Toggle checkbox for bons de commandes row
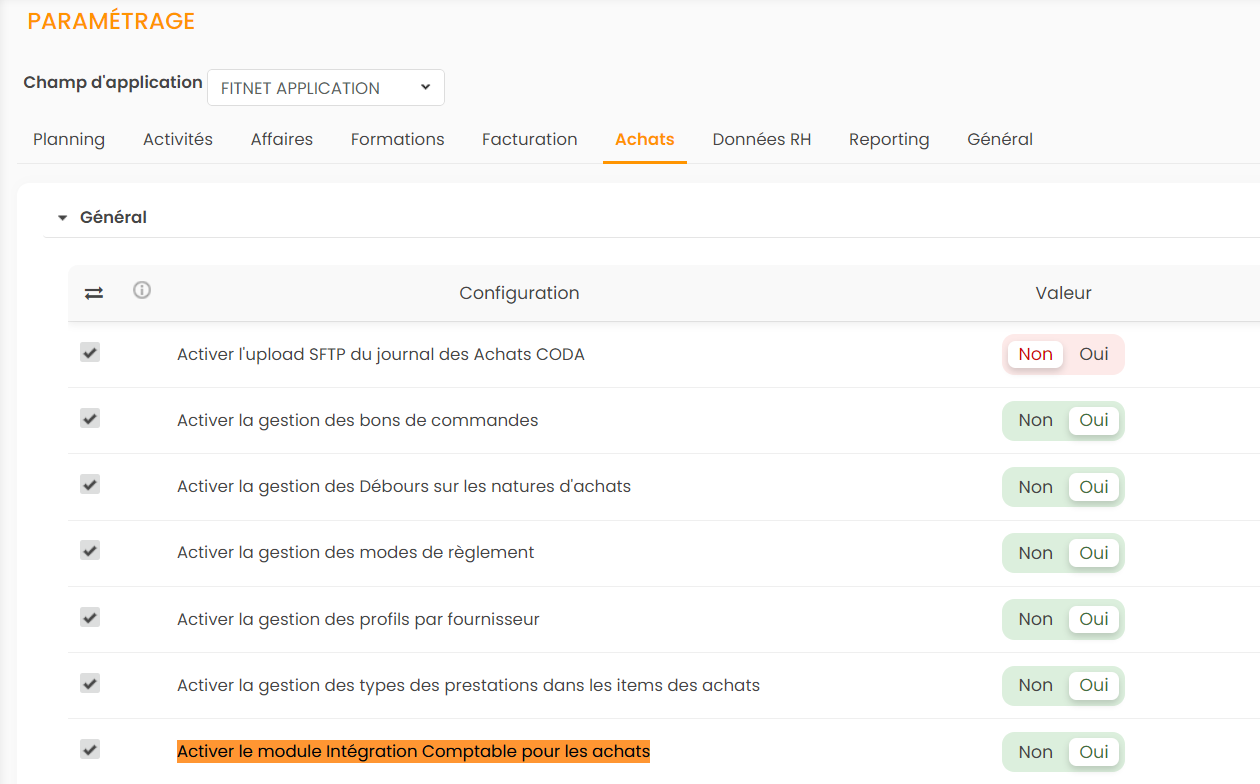 coord(90,419)
